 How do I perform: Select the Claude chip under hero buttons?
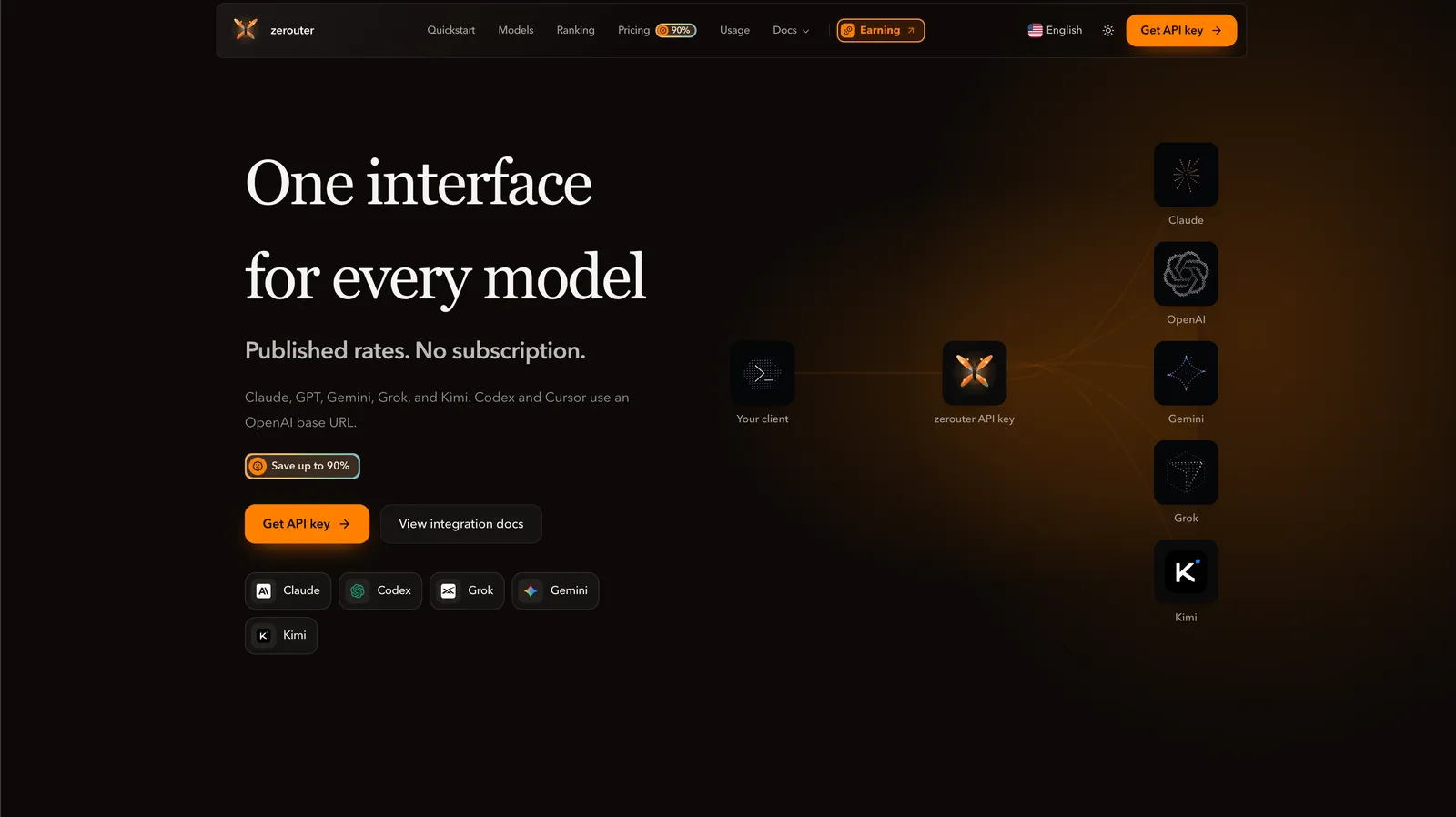(288, 590)
